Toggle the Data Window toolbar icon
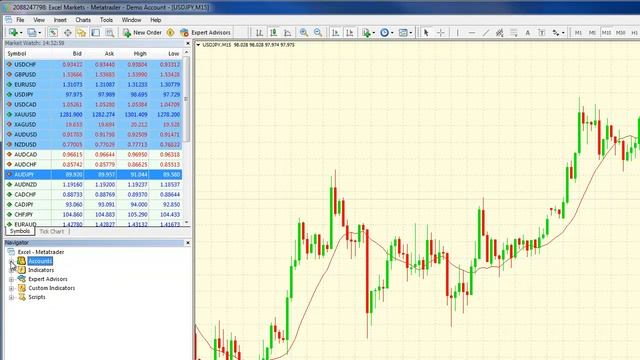640x360 pixels. pos(67,32)
